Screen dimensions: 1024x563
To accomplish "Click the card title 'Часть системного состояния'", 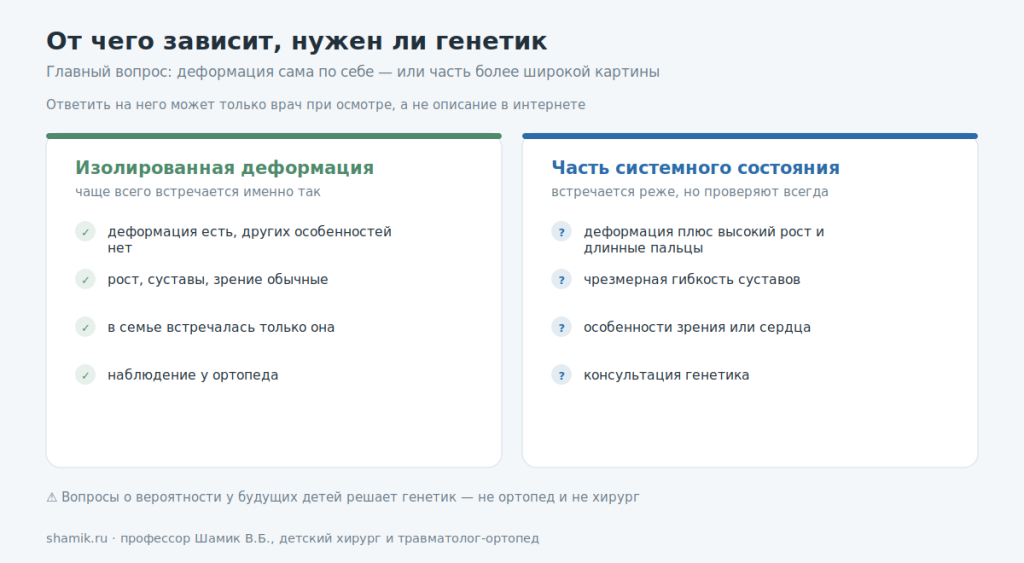I will coord(696,168).
